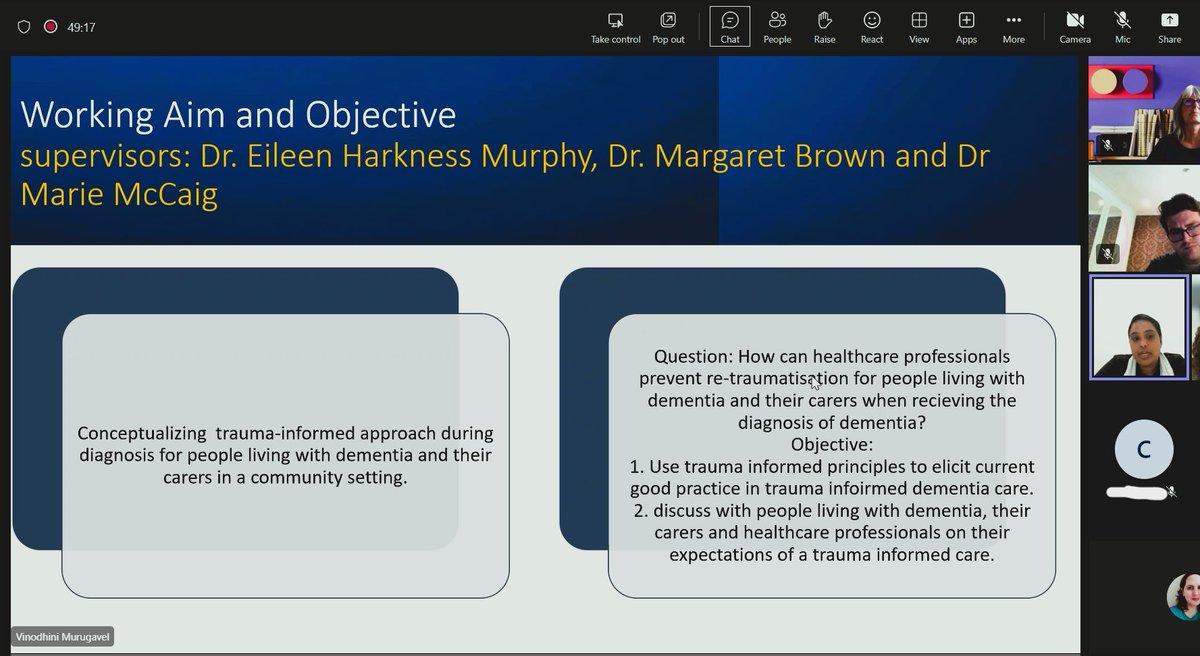Open the More options menu
The image size is (1200, 656).
[x=1013, y=28]
